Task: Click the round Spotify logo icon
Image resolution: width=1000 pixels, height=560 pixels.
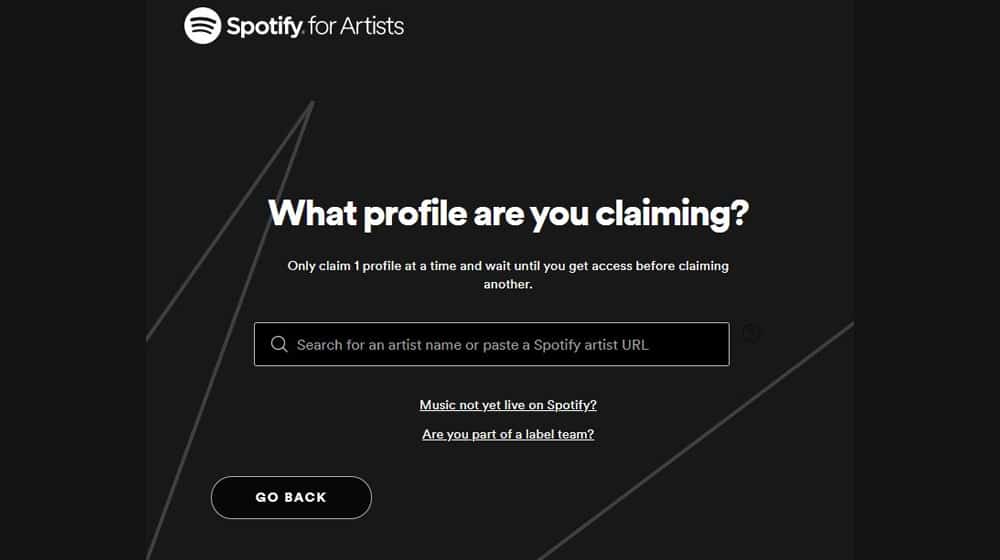Action: pyautogui.click(x=202, y=26)
